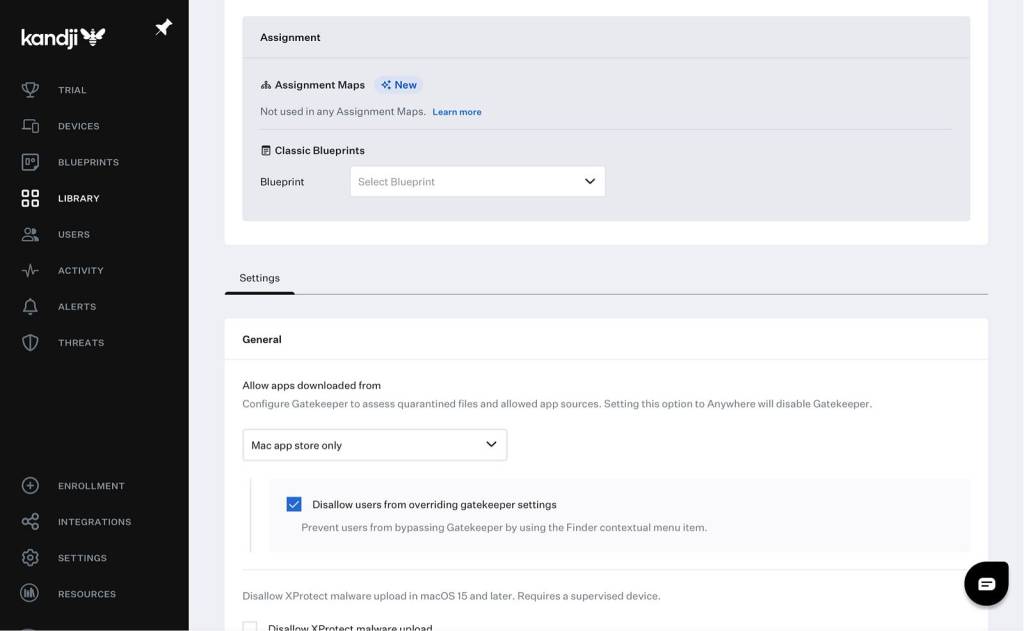Toggle the sidebar pin icon
Viewport: 1024px width, 631px height.
tap(163, 28)
